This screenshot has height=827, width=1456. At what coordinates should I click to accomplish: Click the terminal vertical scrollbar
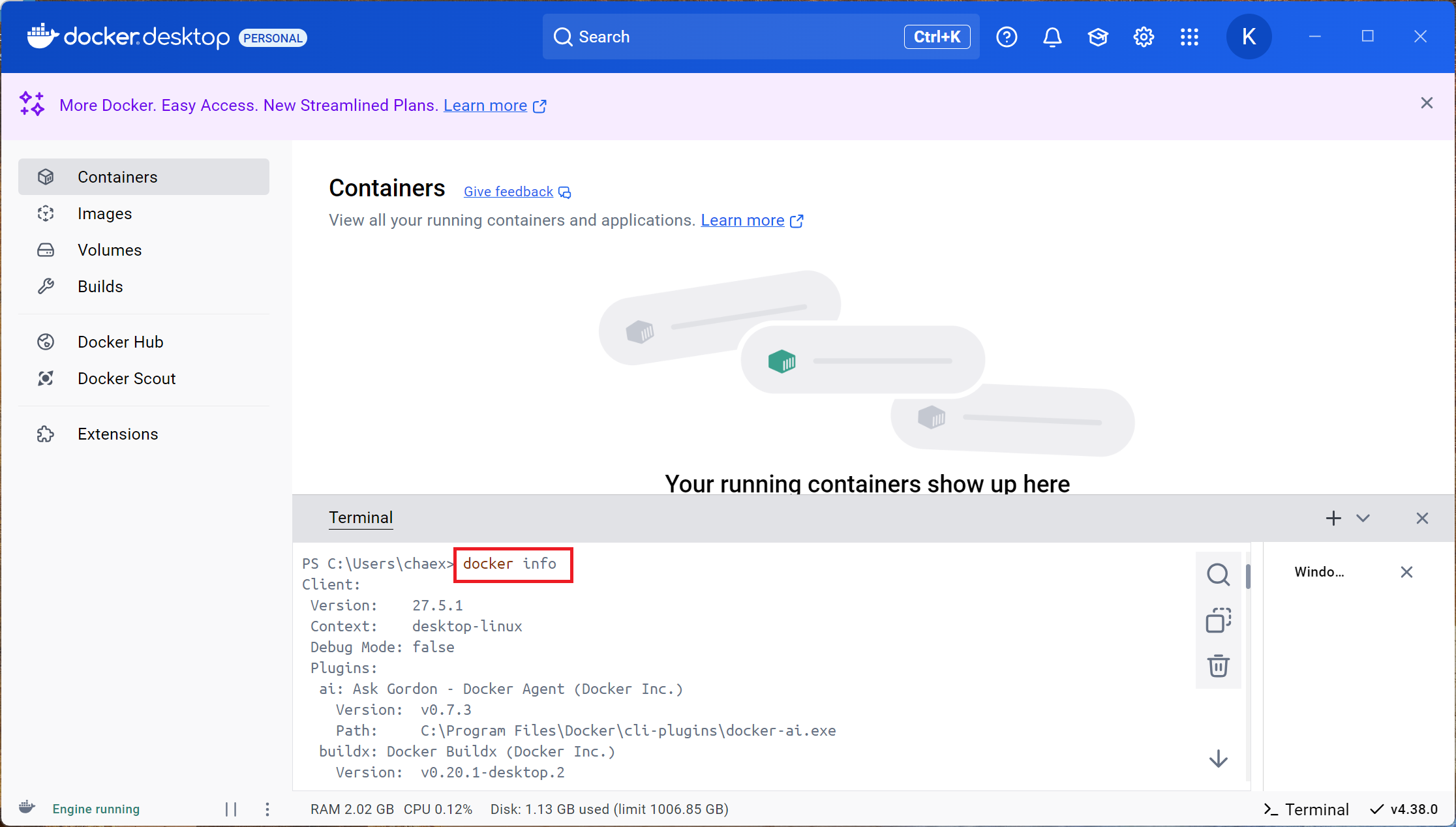(1248, 577)
